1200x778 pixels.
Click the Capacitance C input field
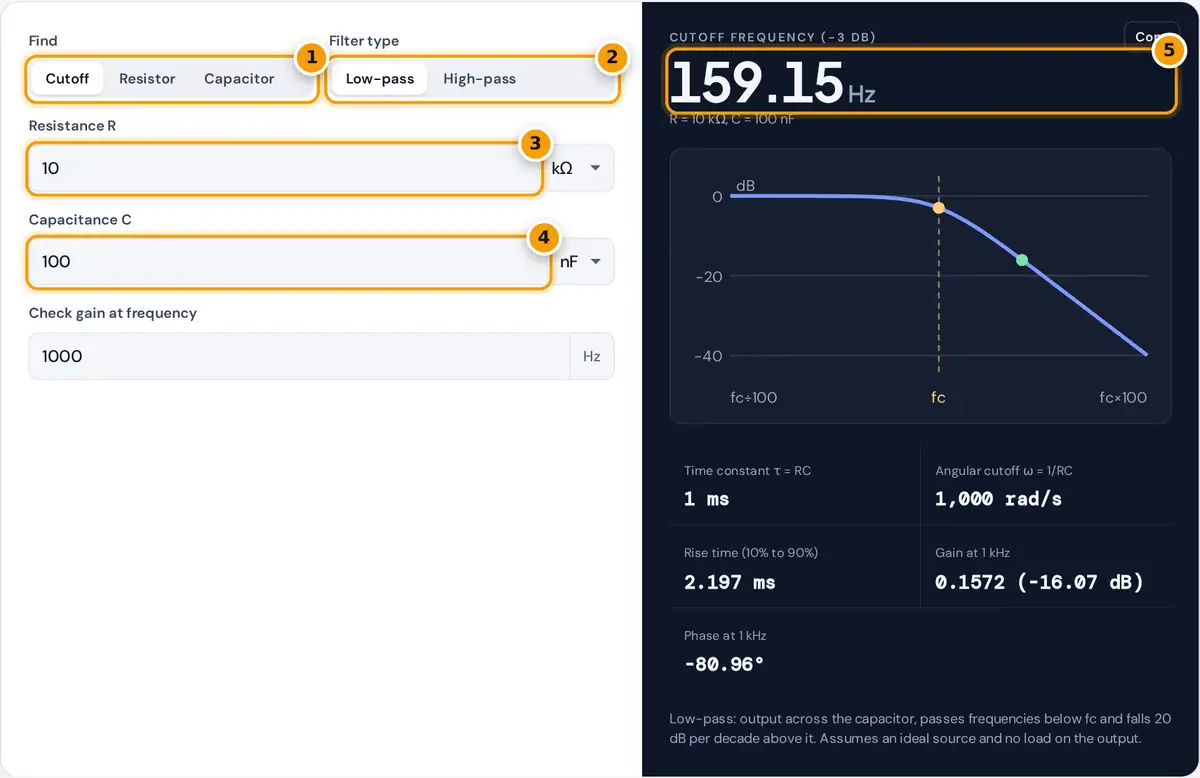[x=289, y=262]
